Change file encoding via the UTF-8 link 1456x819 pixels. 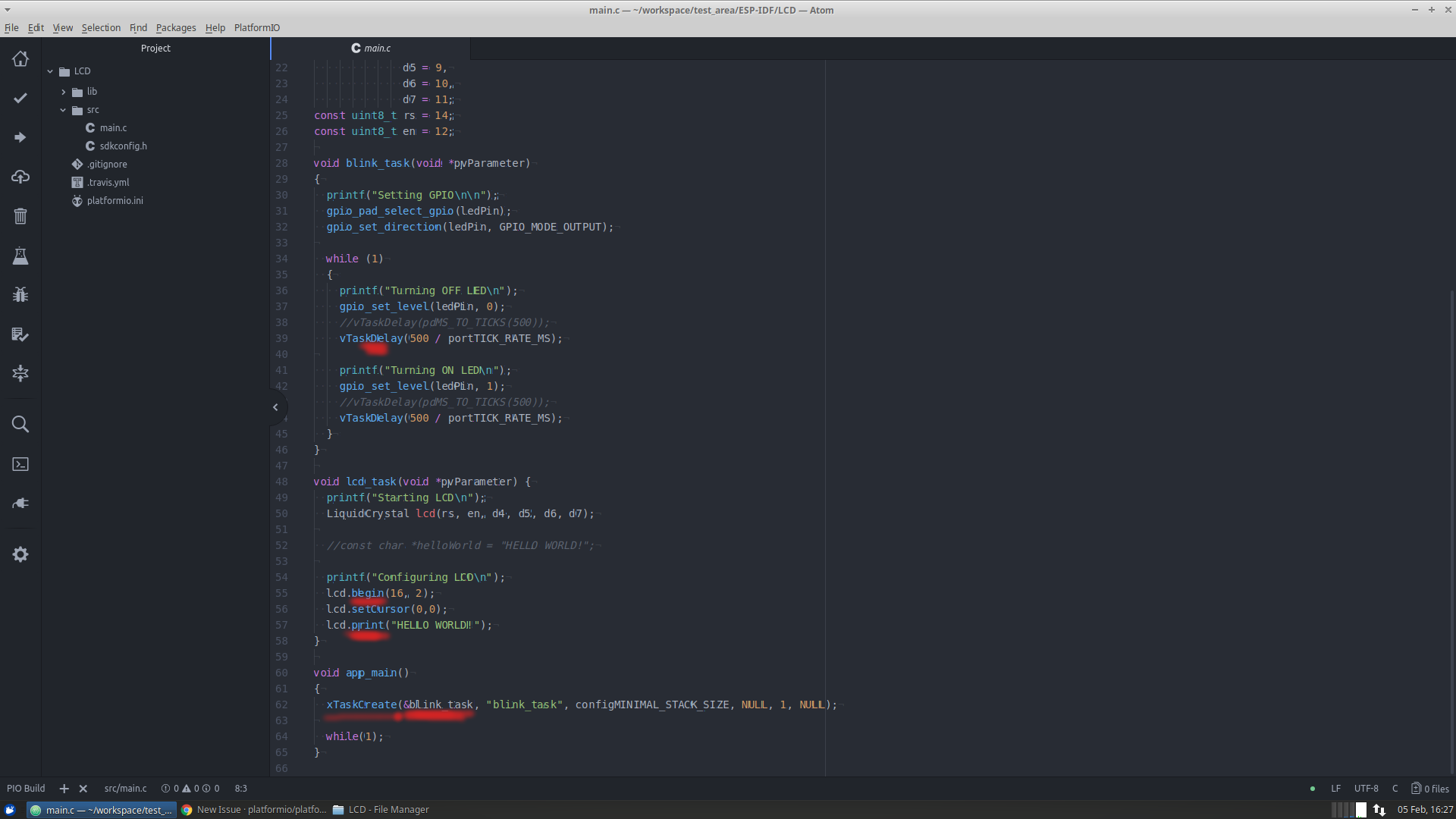(1367, 788)
